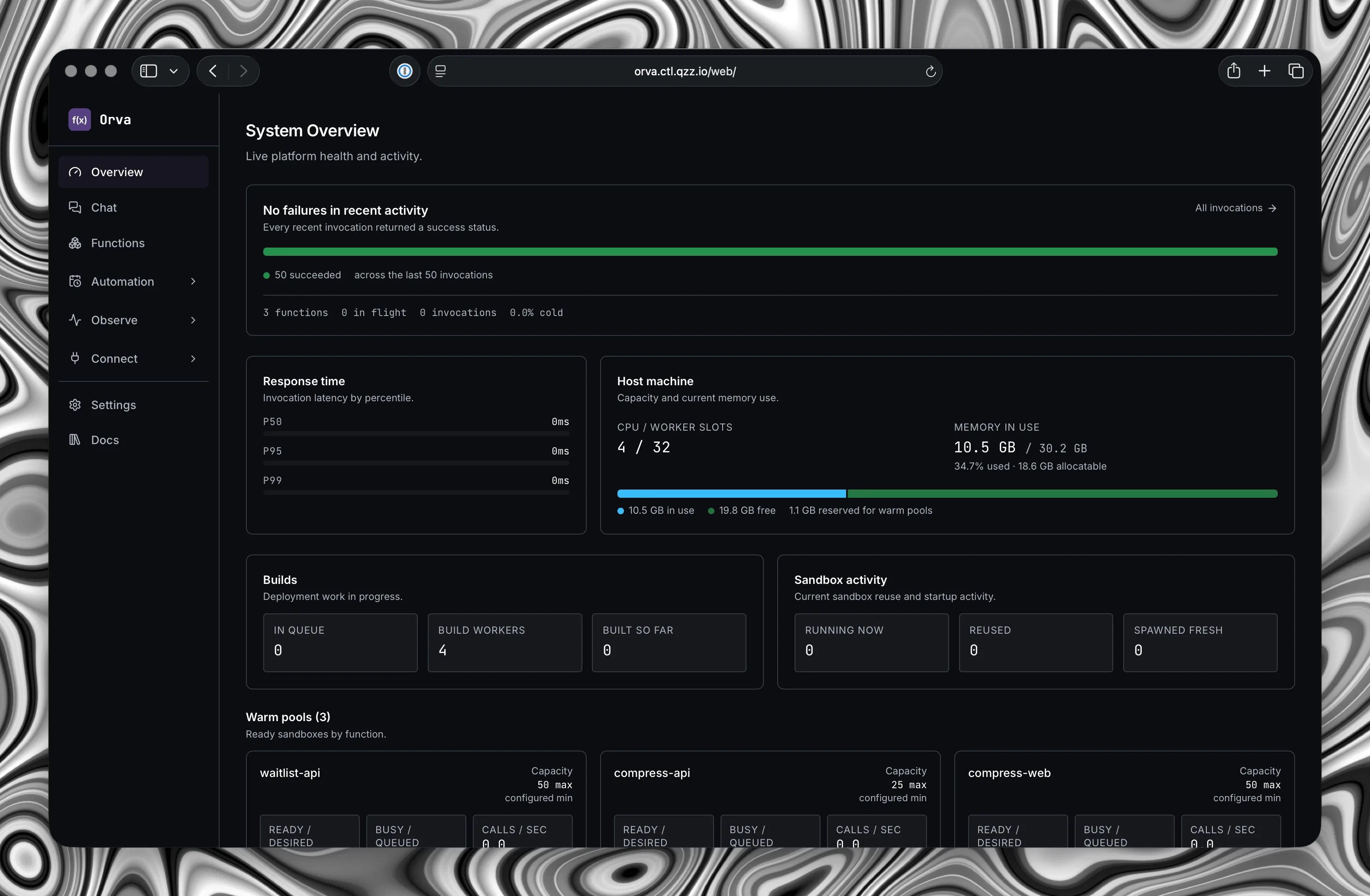Click the blue memory in-use bar segment
1370x896 pixels.
731,494
